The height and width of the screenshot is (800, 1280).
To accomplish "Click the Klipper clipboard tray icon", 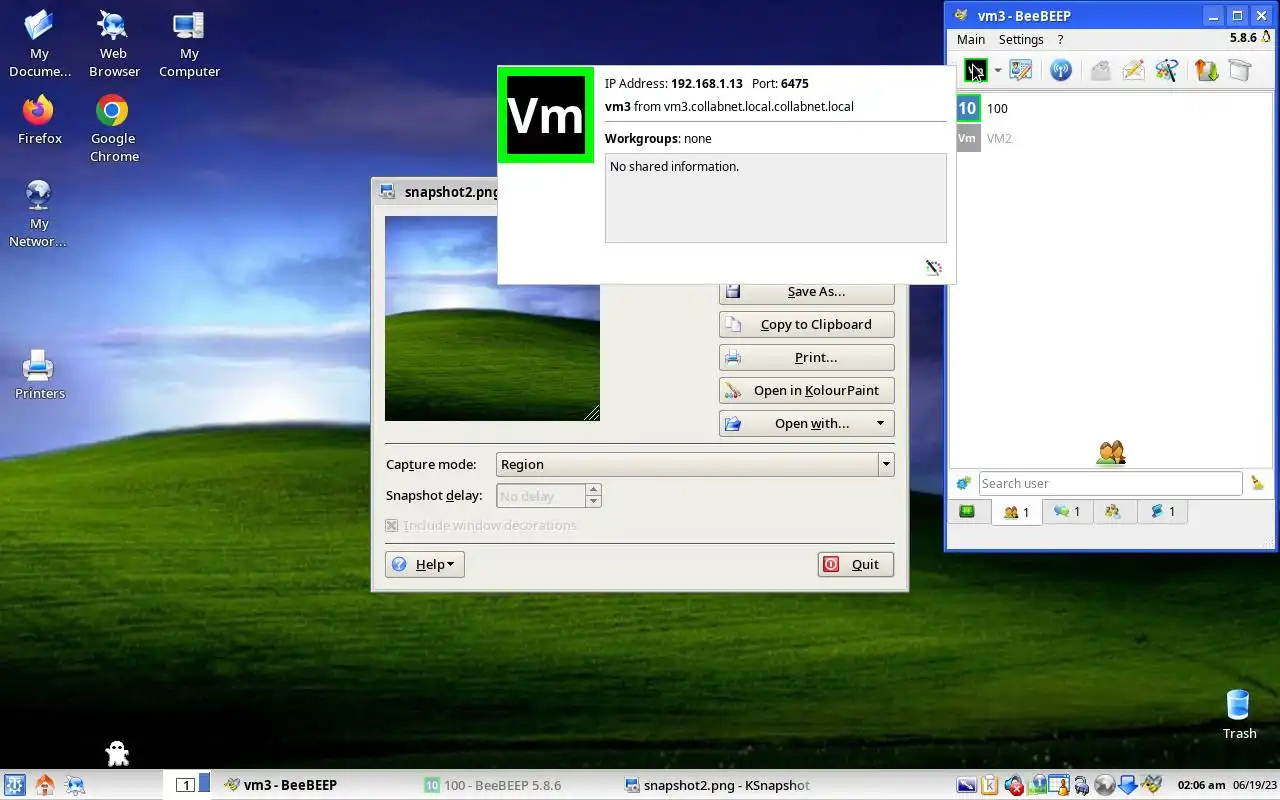I will (990, 785).
